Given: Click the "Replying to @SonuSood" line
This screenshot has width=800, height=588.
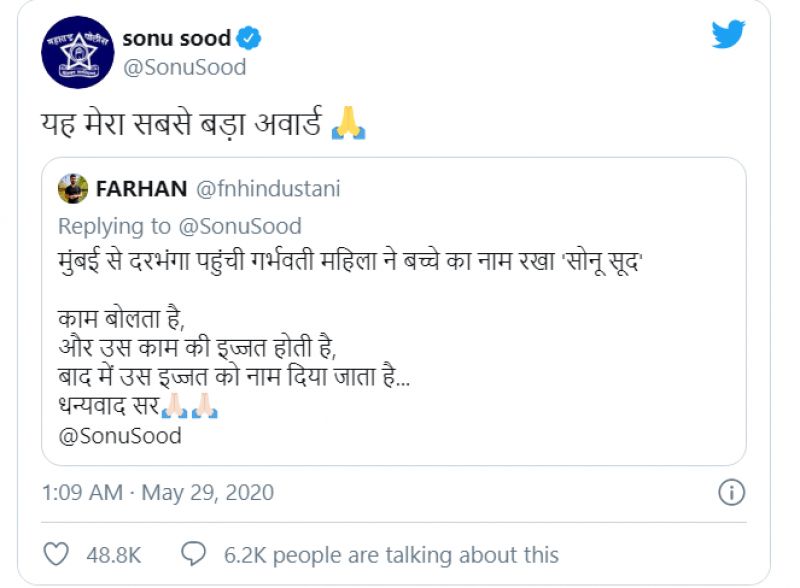Looking at the screenshot, I should click(x=180, y=226).
